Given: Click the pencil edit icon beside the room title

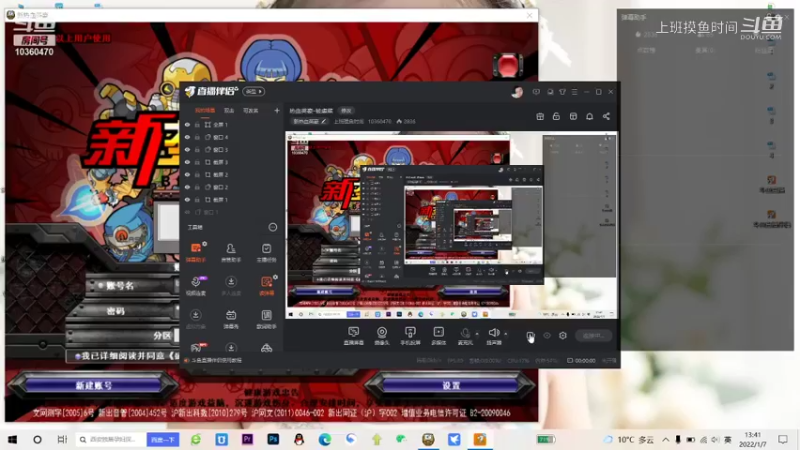Looking at the screenshot, I should 323,121.
